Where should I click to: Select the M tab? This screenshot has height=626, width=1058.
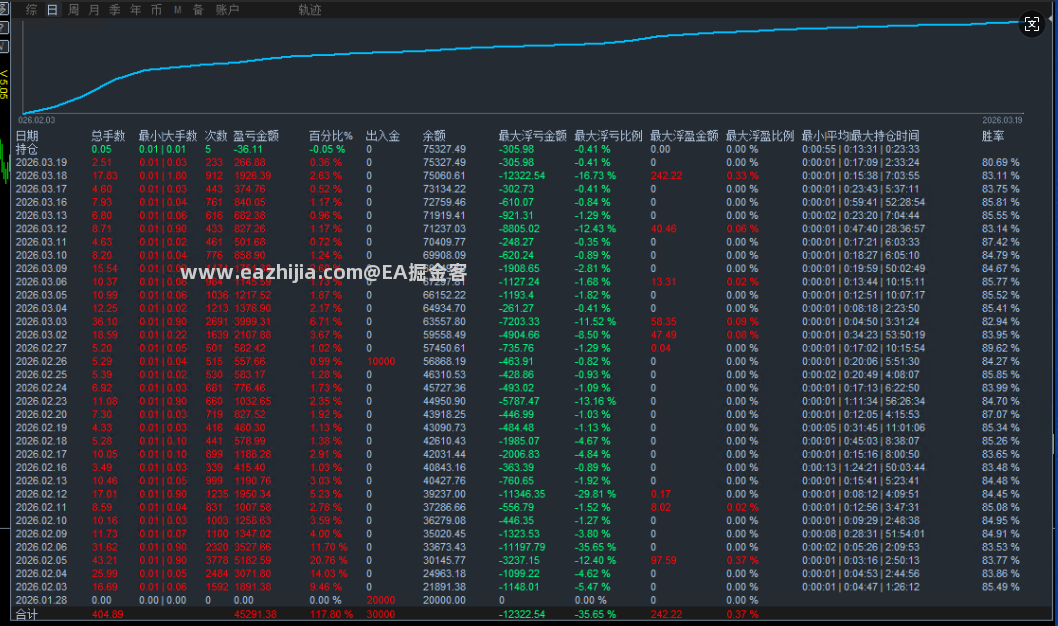click(177, 9)
